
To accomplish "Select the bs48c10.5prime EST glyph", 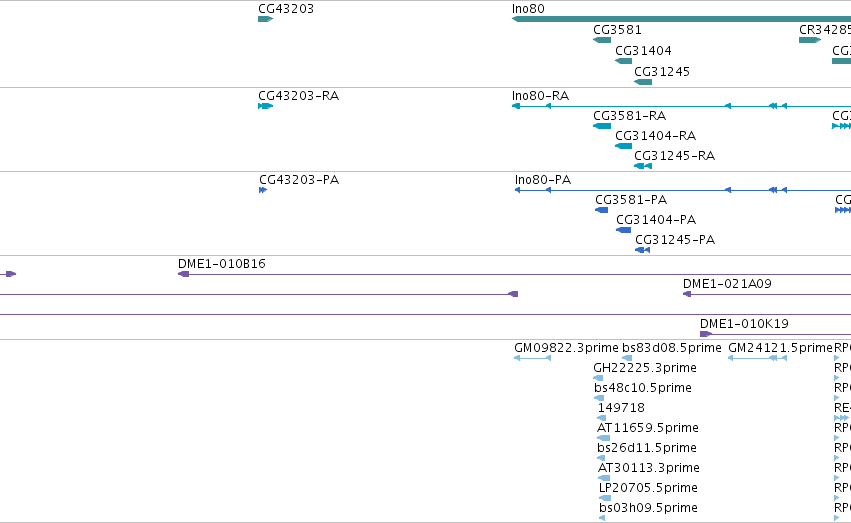I will (599, 398).
